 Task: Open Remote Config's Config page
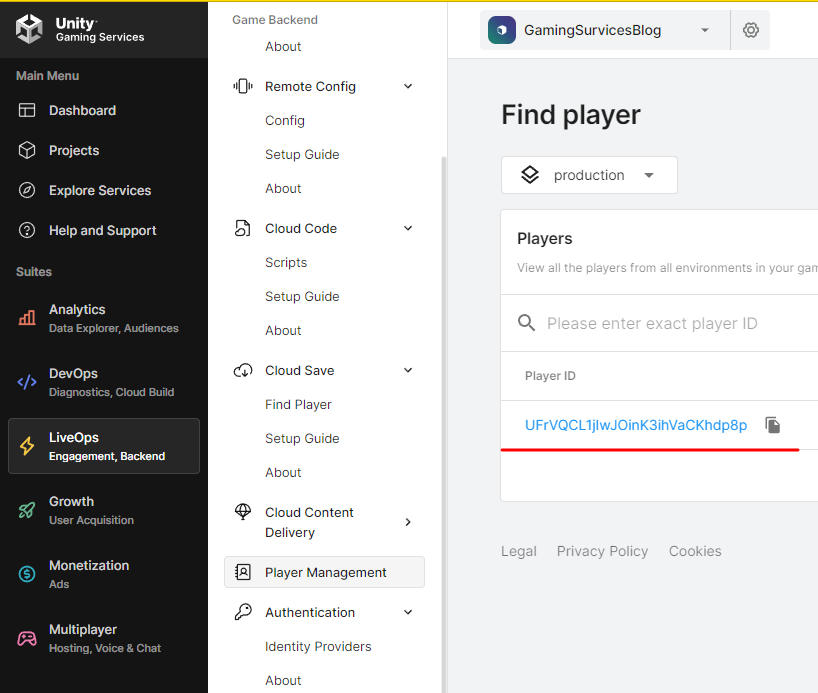(x=285, y=121)
